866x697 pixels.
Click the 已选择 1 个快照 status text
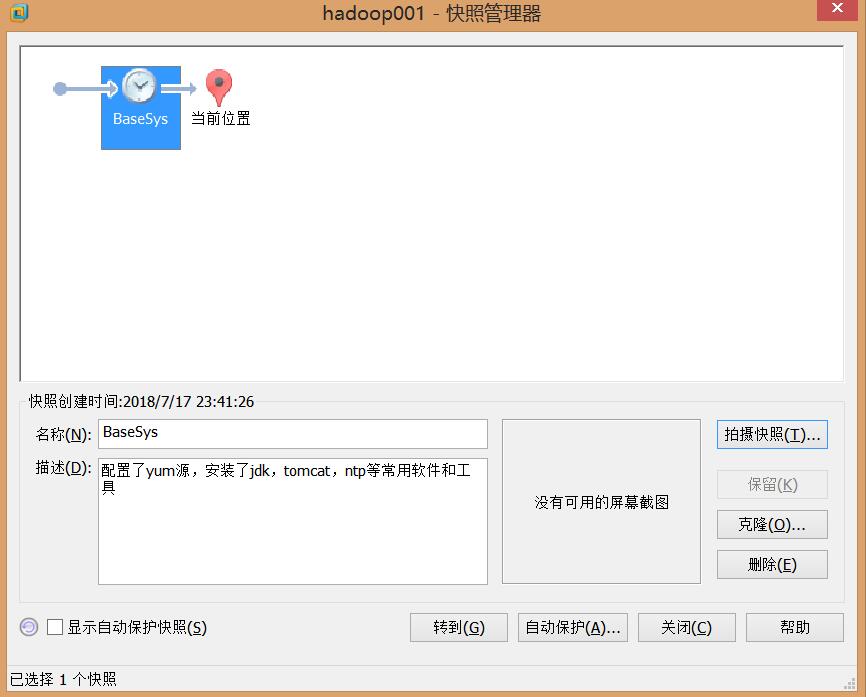63,679
